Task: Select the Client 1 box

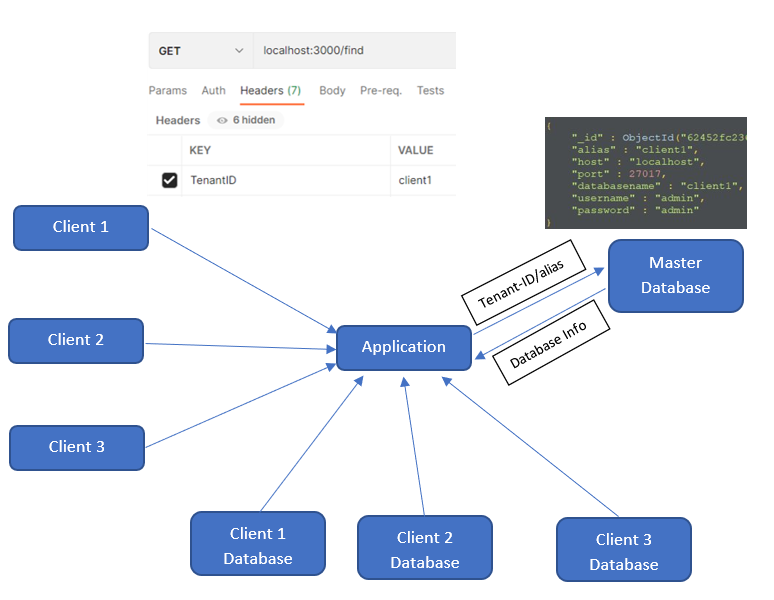Action: coord(81,228)
